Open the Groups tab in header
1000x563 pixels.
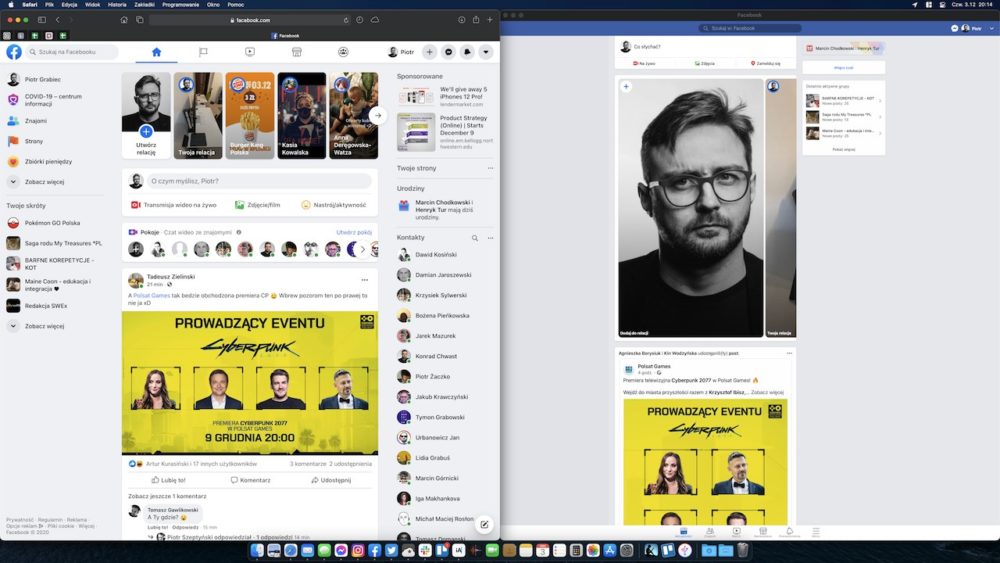pyautogui.click(x=343, y=52)
